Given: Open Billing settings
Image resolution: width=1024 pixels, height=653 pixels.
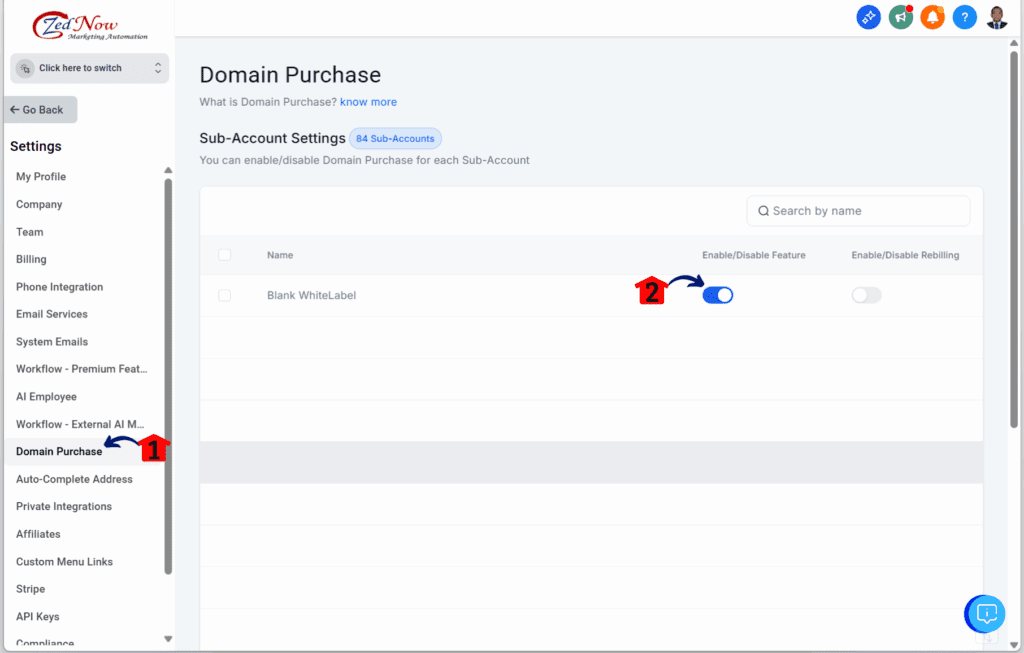Looking at the screenshot, I should click(x=31, y=259).
